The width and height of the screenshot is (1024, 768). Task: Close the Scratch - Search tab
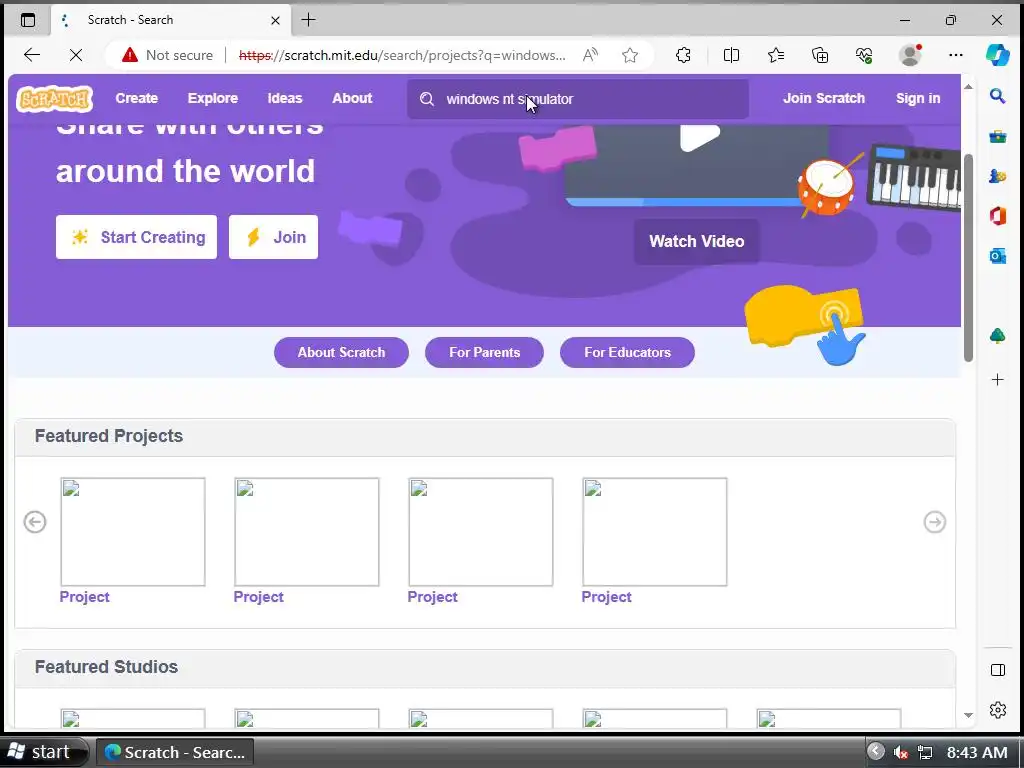tap(276, 20)
